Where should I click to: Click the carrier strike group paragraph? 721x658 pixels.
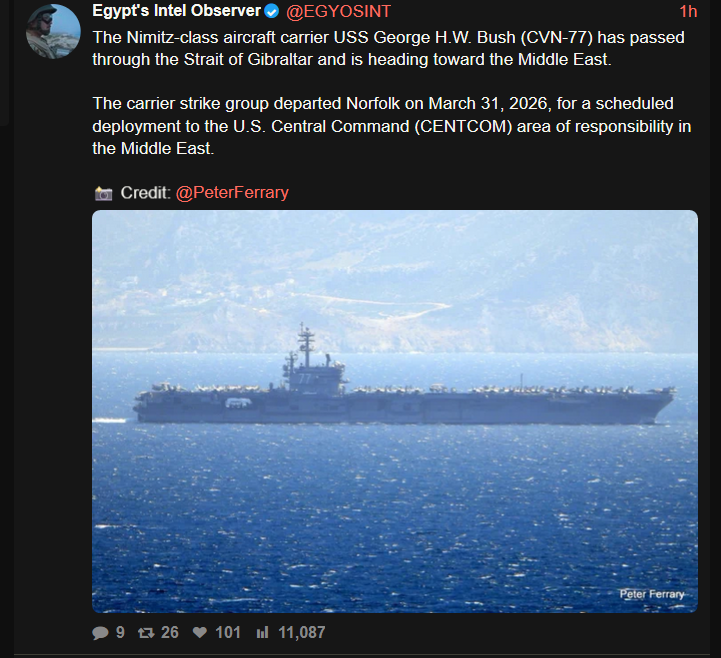point(392,126)
